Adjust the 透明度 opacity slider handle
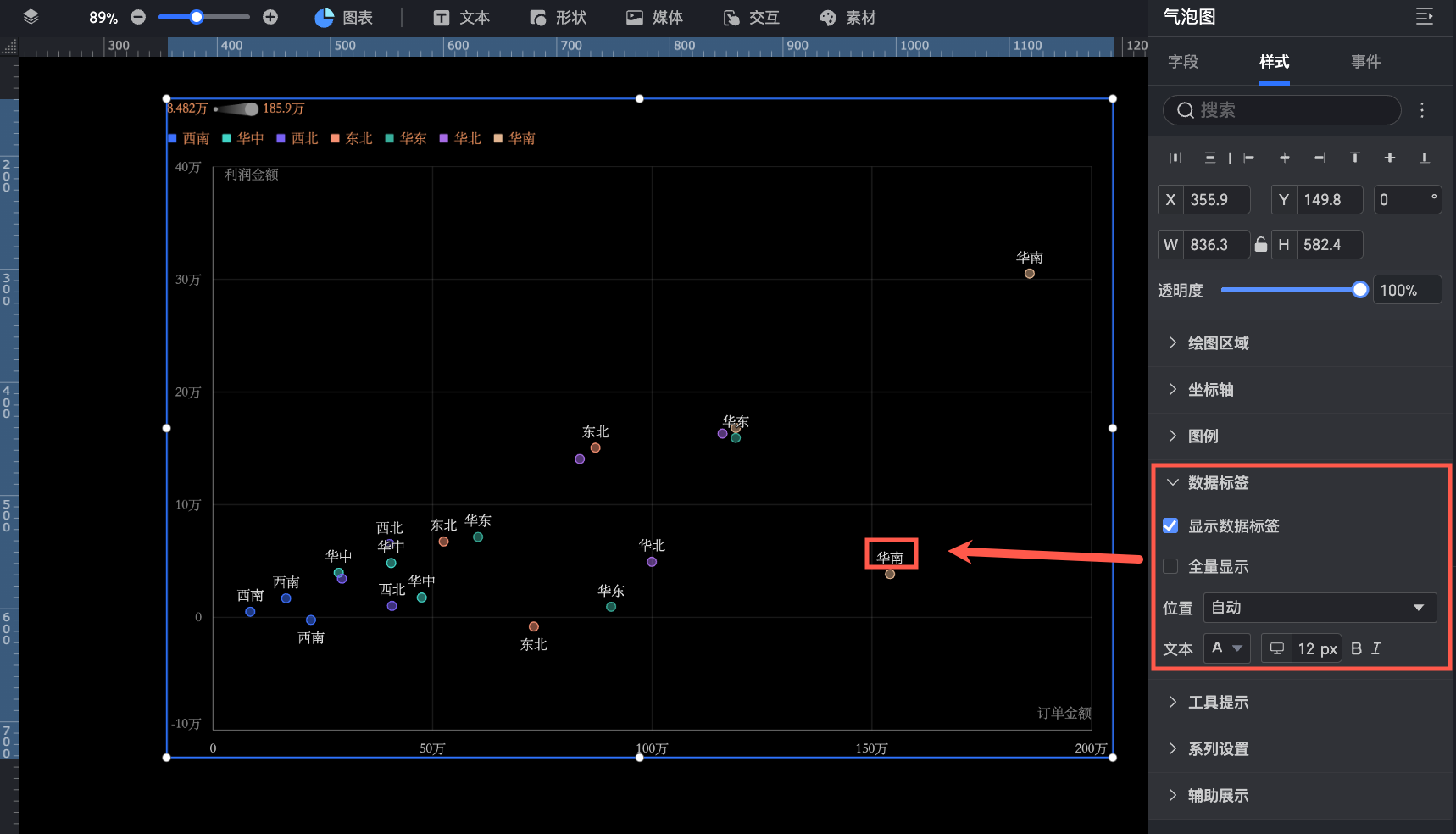This screenshot has width=1456, height=834. (x=1360, y=290)
